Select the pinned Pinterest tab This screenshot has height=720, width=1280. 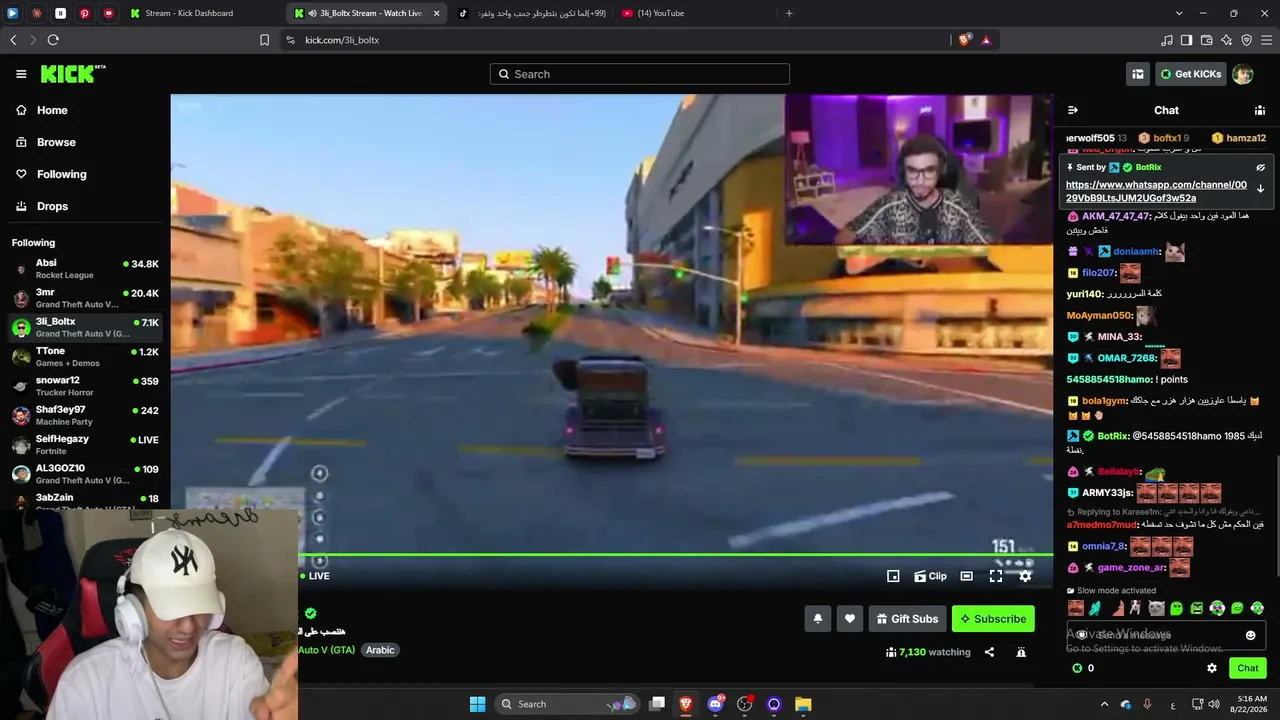[x=85, y=13]
